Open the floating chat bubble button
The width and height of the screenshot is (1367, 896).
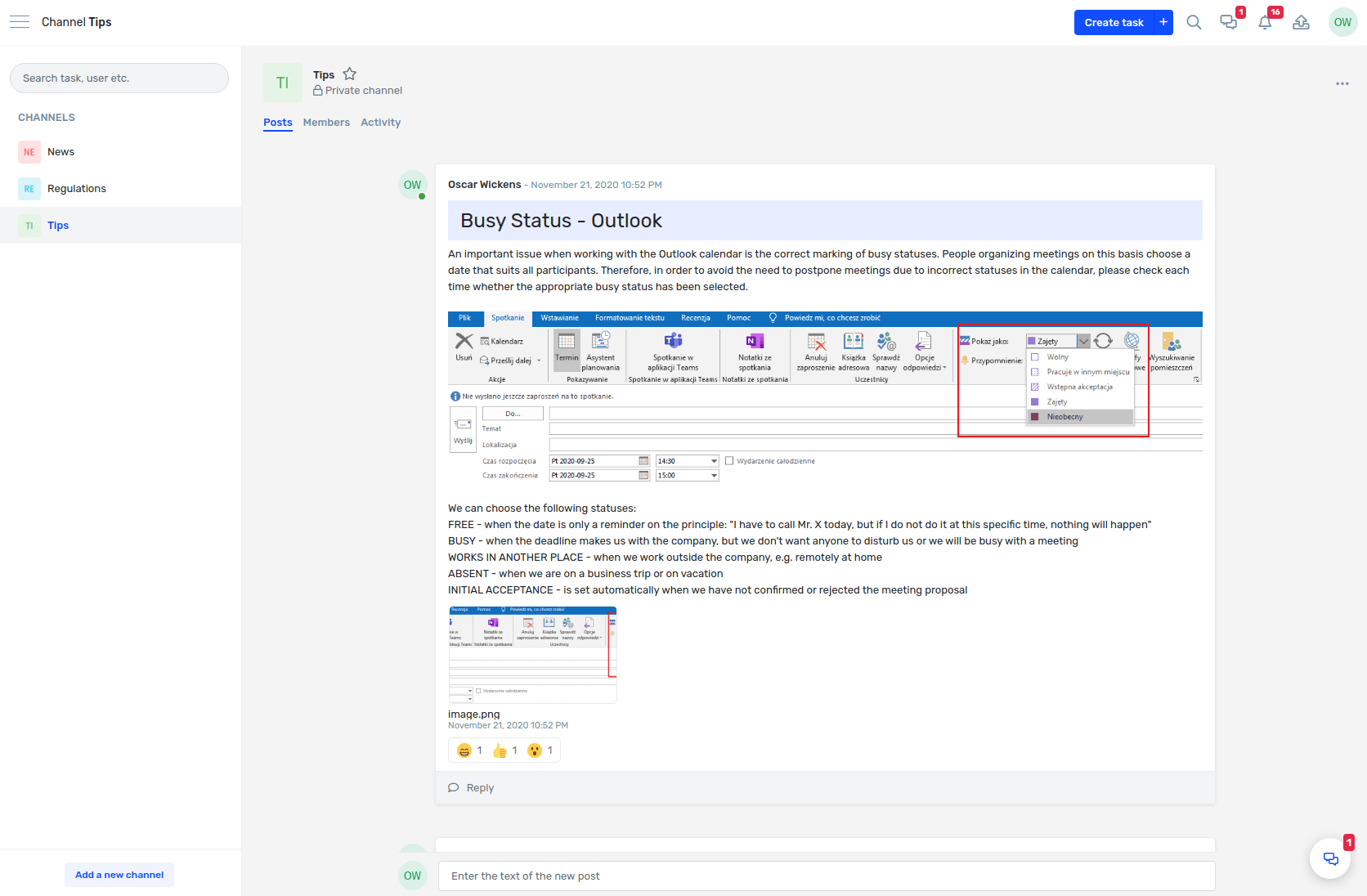tap(1330, 858)
